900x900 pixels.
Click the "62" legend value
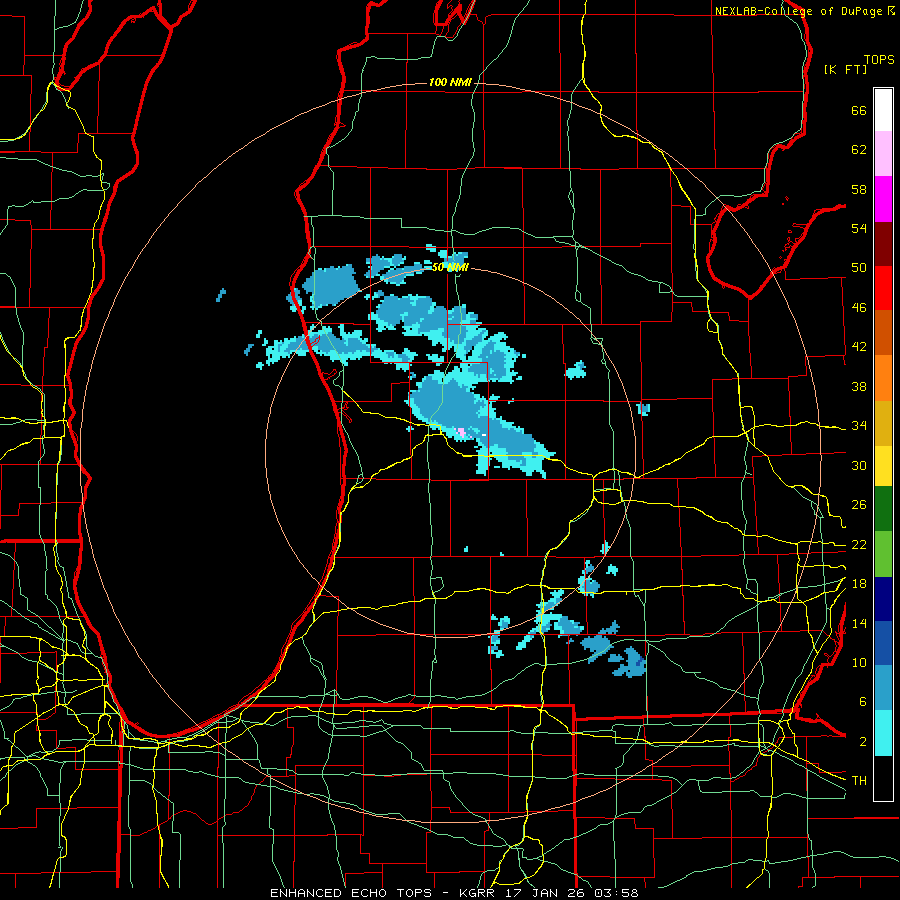click(859, 150)
